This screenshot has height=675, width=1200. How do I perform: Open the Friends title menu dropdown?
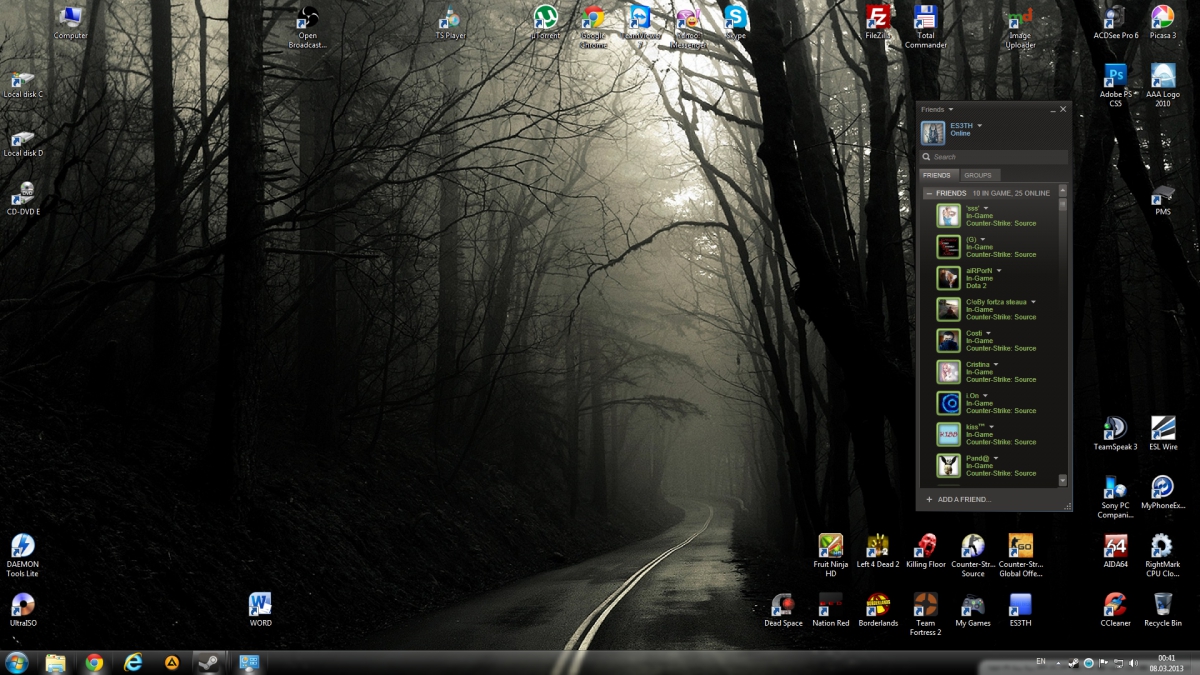click(951, 110)
